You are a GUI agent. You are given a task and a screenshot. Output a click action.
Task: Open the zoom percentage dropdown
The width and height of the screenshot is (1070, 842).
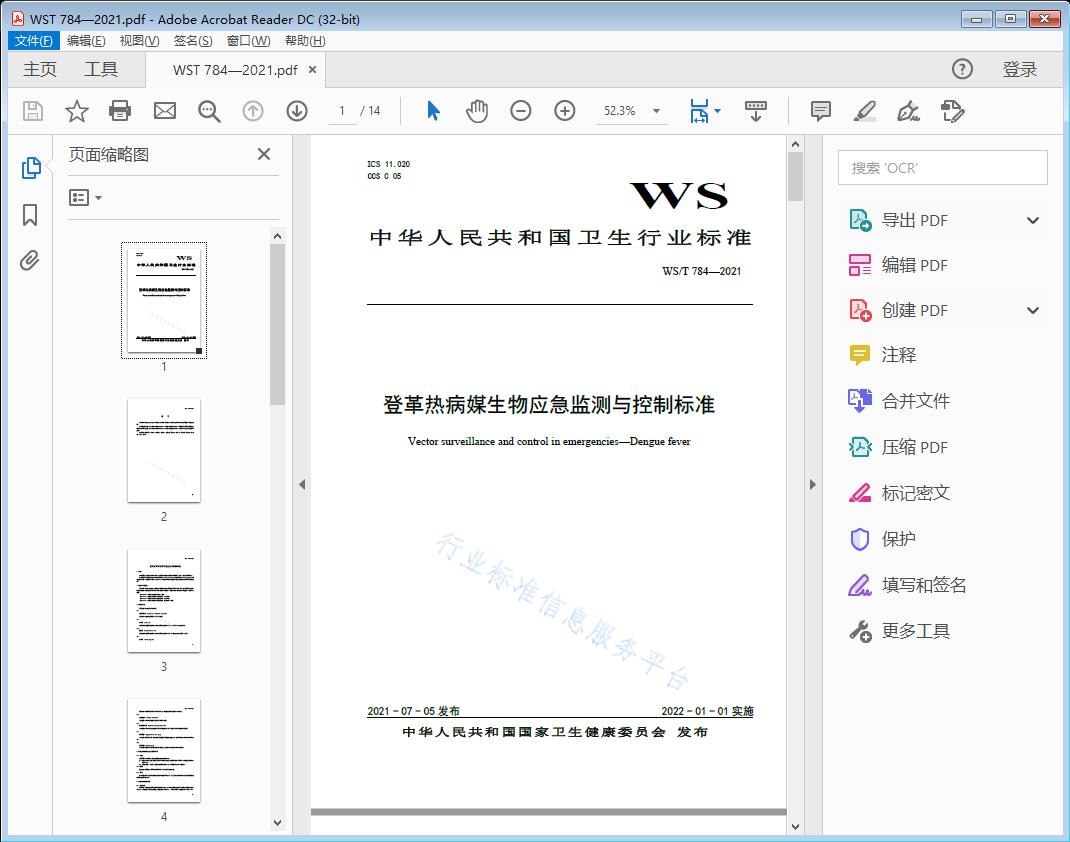point(631,111)
